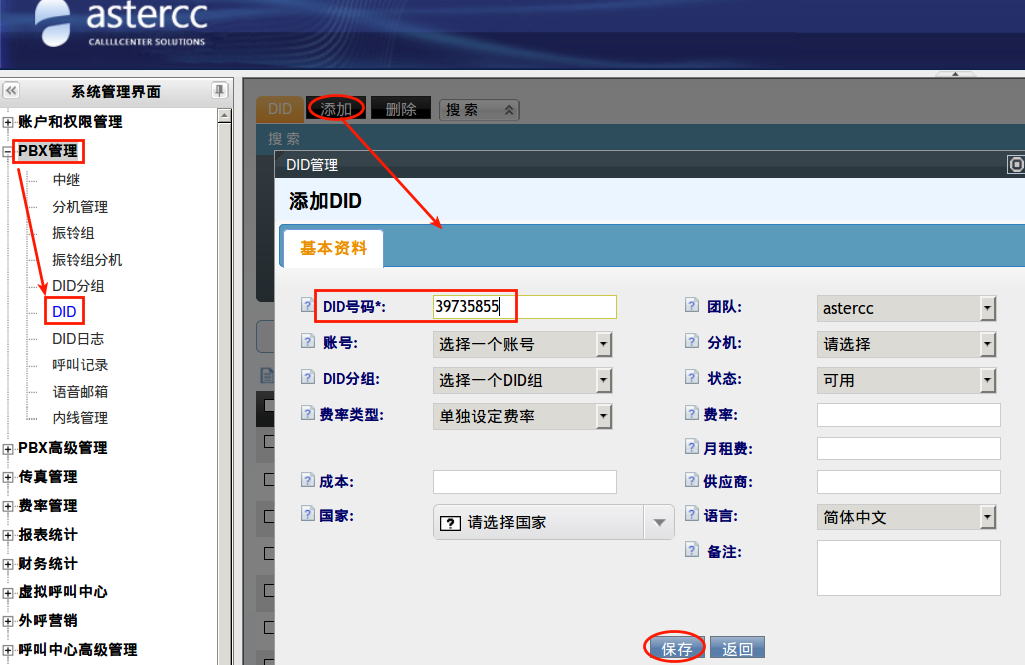1025x665 pixels.
Task: Open the 状态 status dropdown
Action: click(906, 380)
